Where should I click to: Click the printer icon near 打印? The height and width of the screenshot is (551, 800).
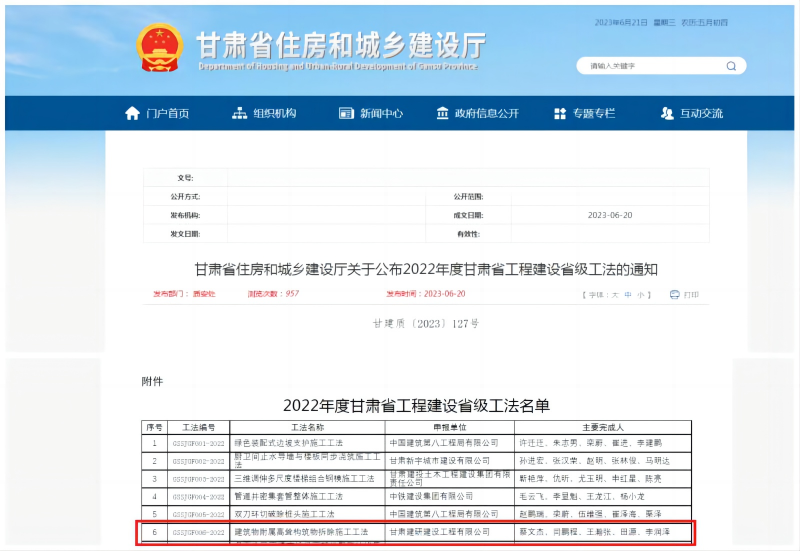[x=674, y=295]
